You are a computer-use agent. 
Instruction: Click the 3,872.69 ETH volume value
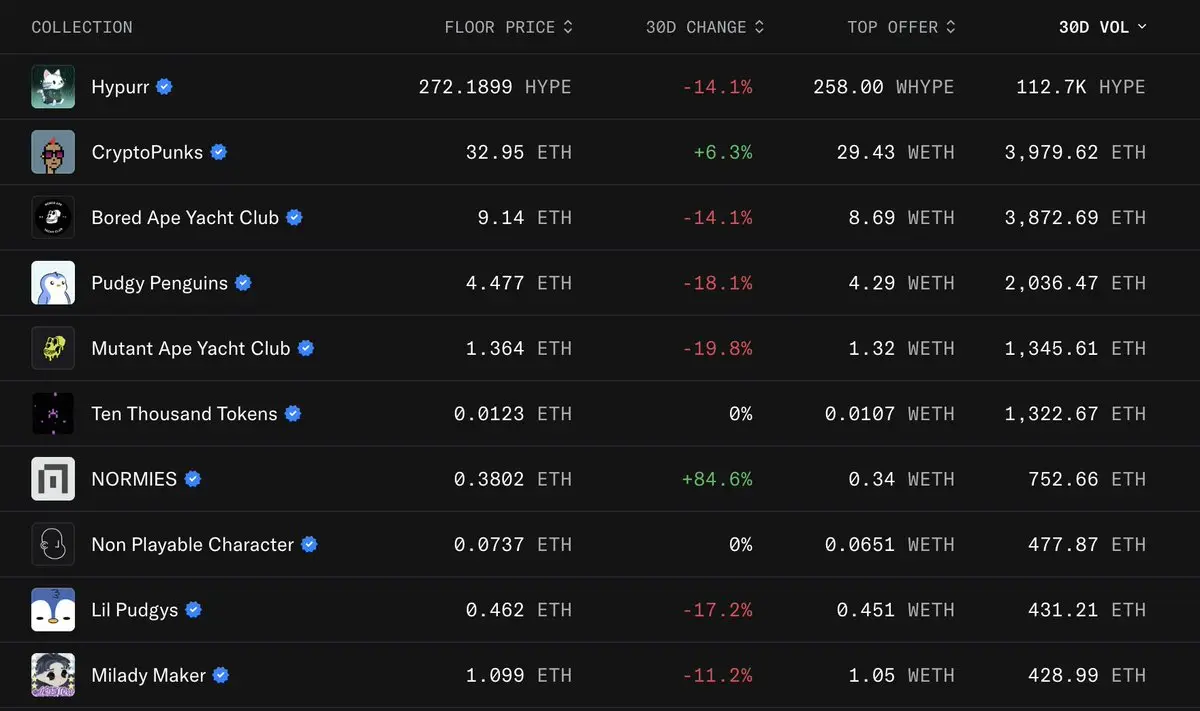1075,217
